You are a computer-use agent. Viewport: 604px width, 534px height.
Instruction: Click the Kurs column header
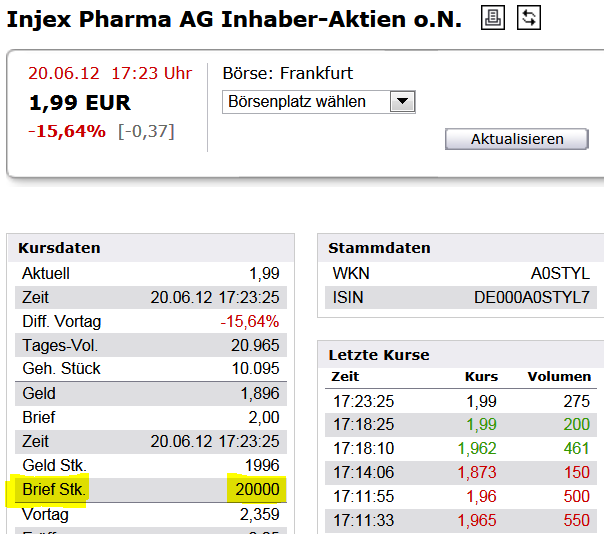pyautogui.click(x=481, y=377)
